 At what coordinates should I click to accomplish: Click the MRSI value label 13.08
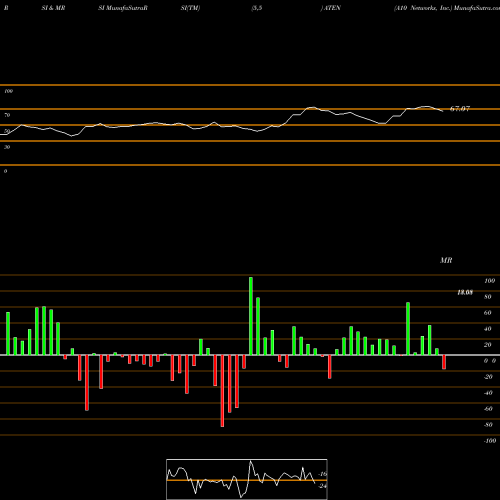[465, 292]
